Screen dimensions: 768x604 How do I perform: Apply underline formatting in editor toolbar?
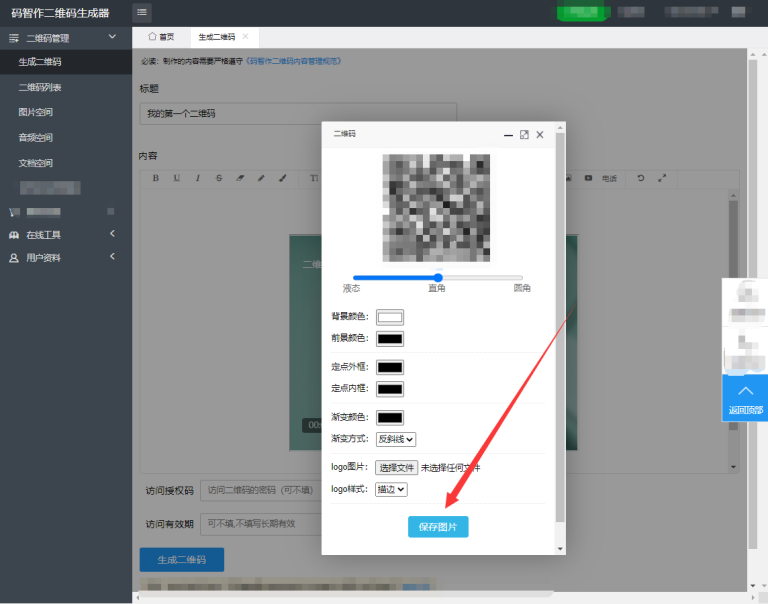click(176, 178)
